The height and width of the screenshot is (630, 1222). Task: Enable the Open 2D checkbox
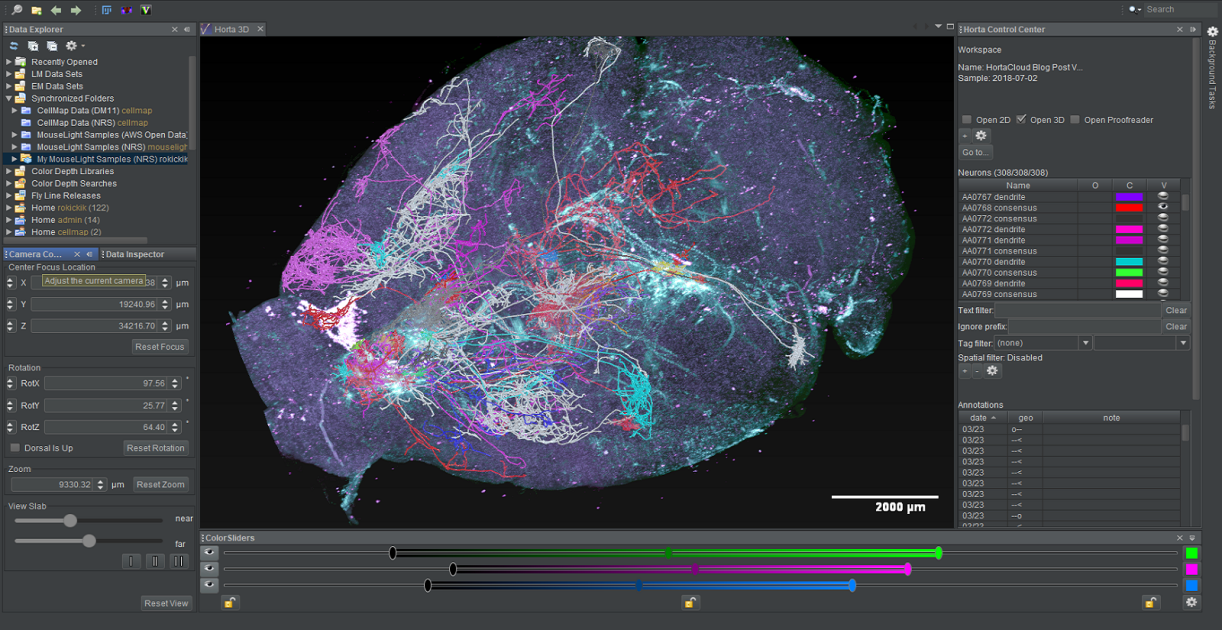pyautogui.click(x=966, y=119)
